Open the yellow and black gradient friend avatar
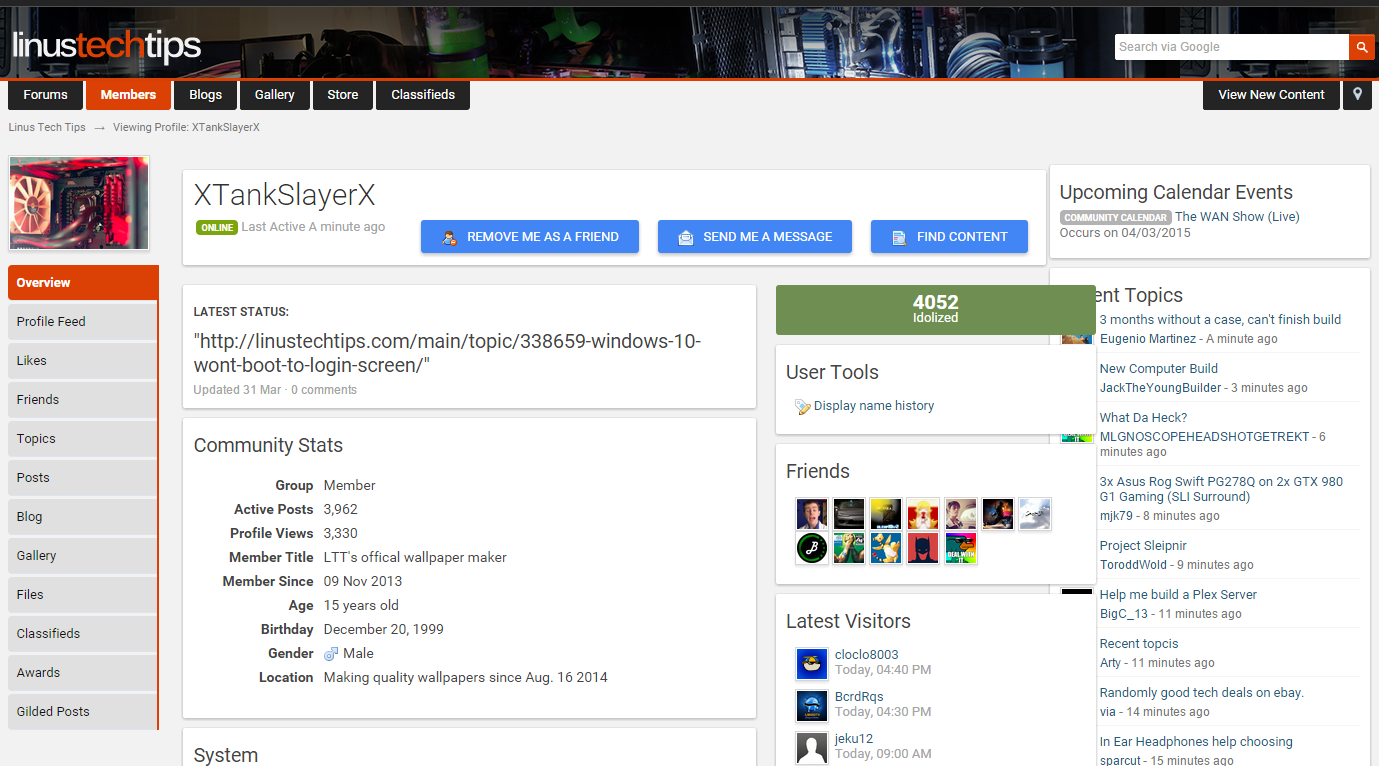 [886, 514]
